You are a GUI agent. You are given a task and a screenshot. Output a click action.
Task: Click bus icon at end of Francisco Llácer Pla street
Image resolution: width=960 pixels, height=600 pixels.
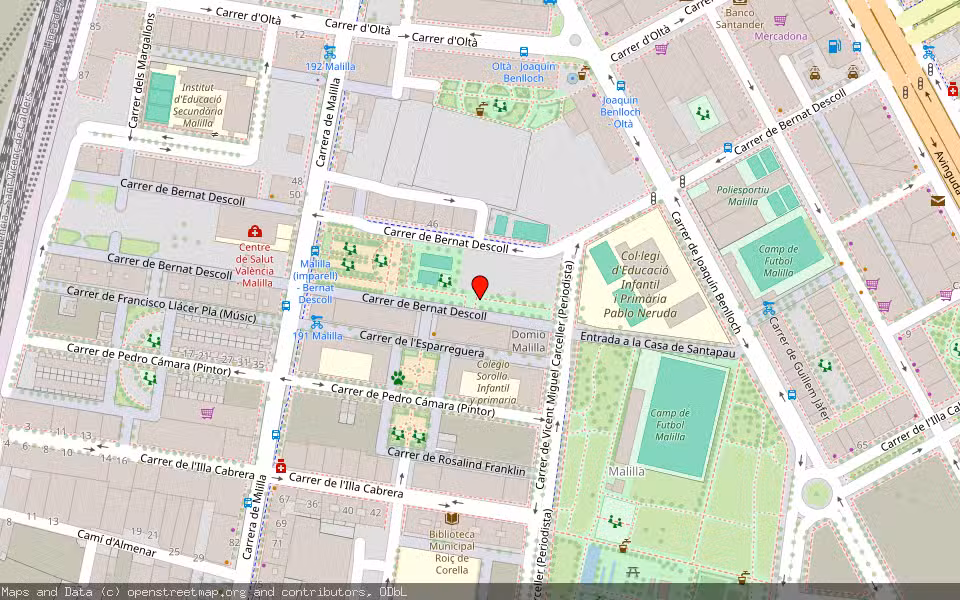[x=286, y=306]
